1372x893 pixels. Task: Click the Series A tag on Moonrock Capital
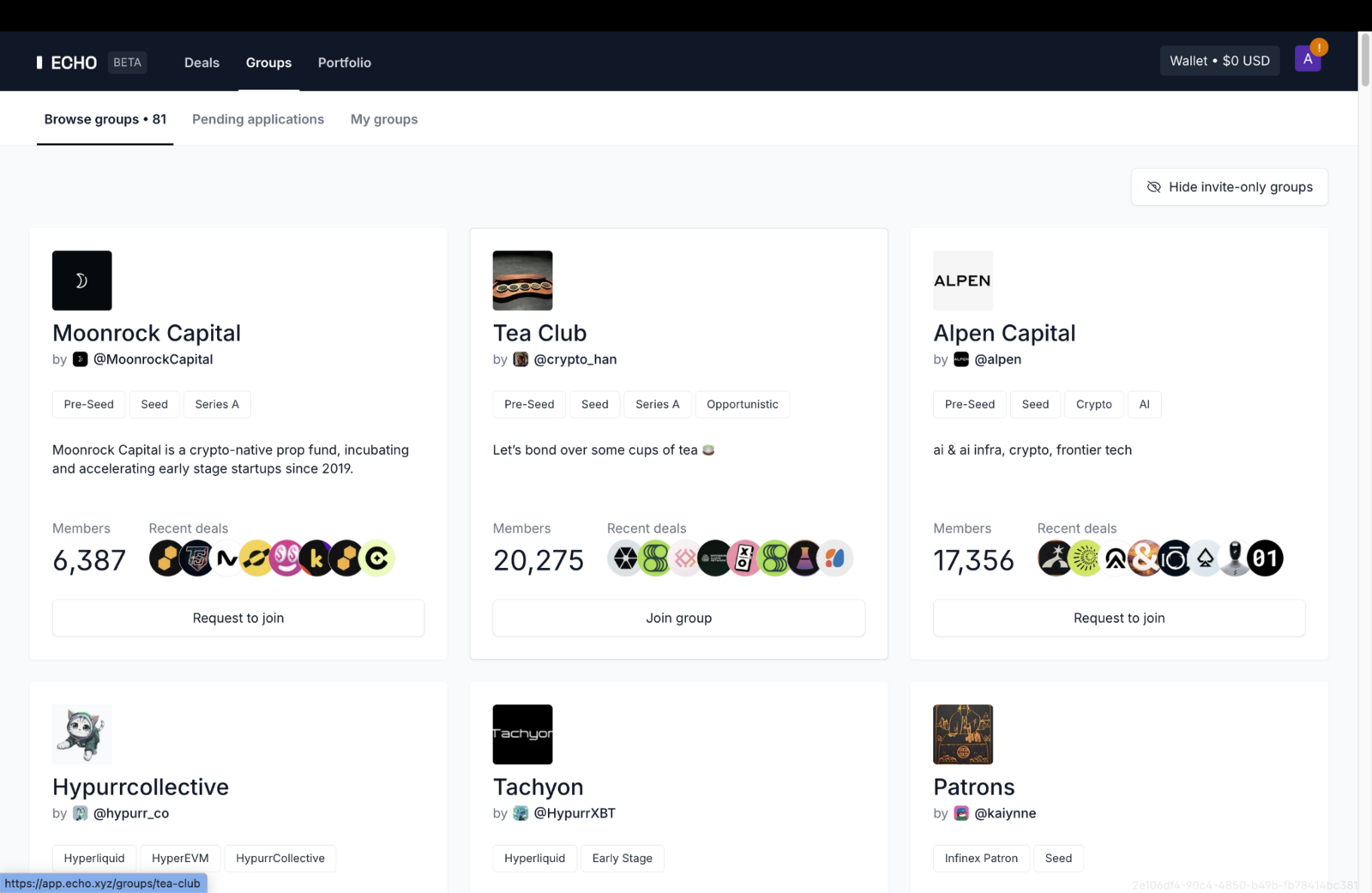[x=217, y=404]
